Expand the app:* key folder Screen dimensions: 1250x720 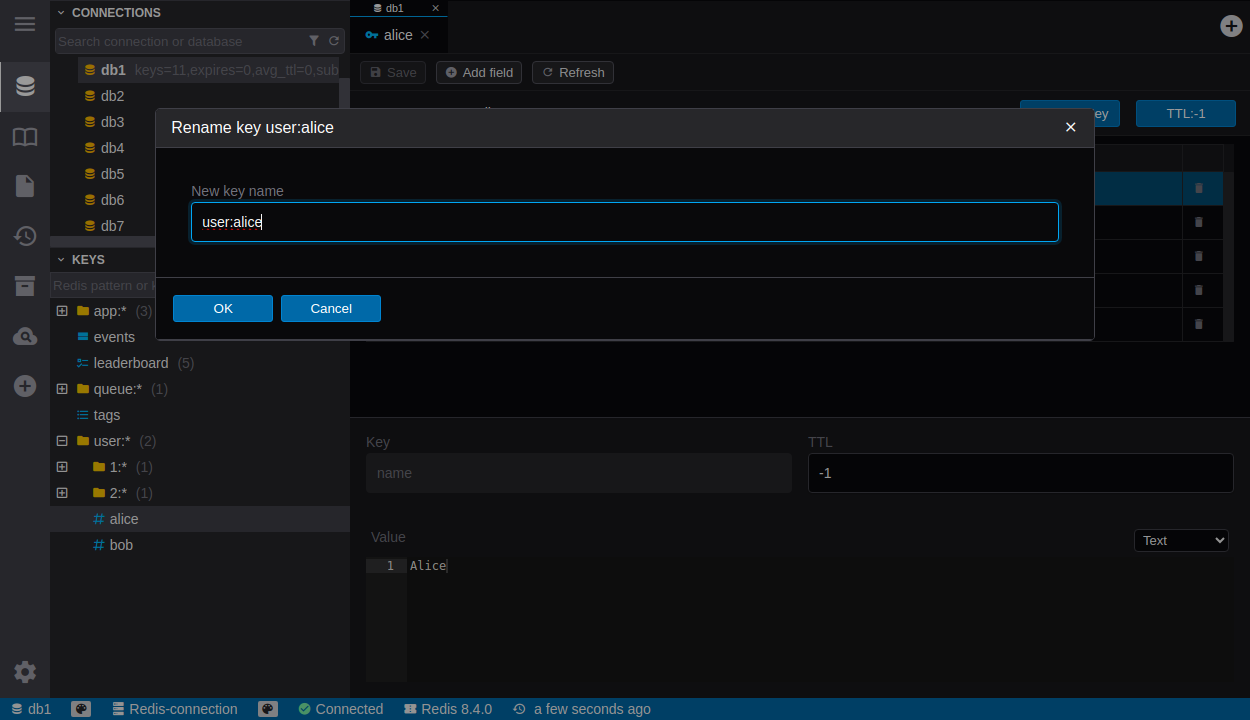tap(62, 311)
